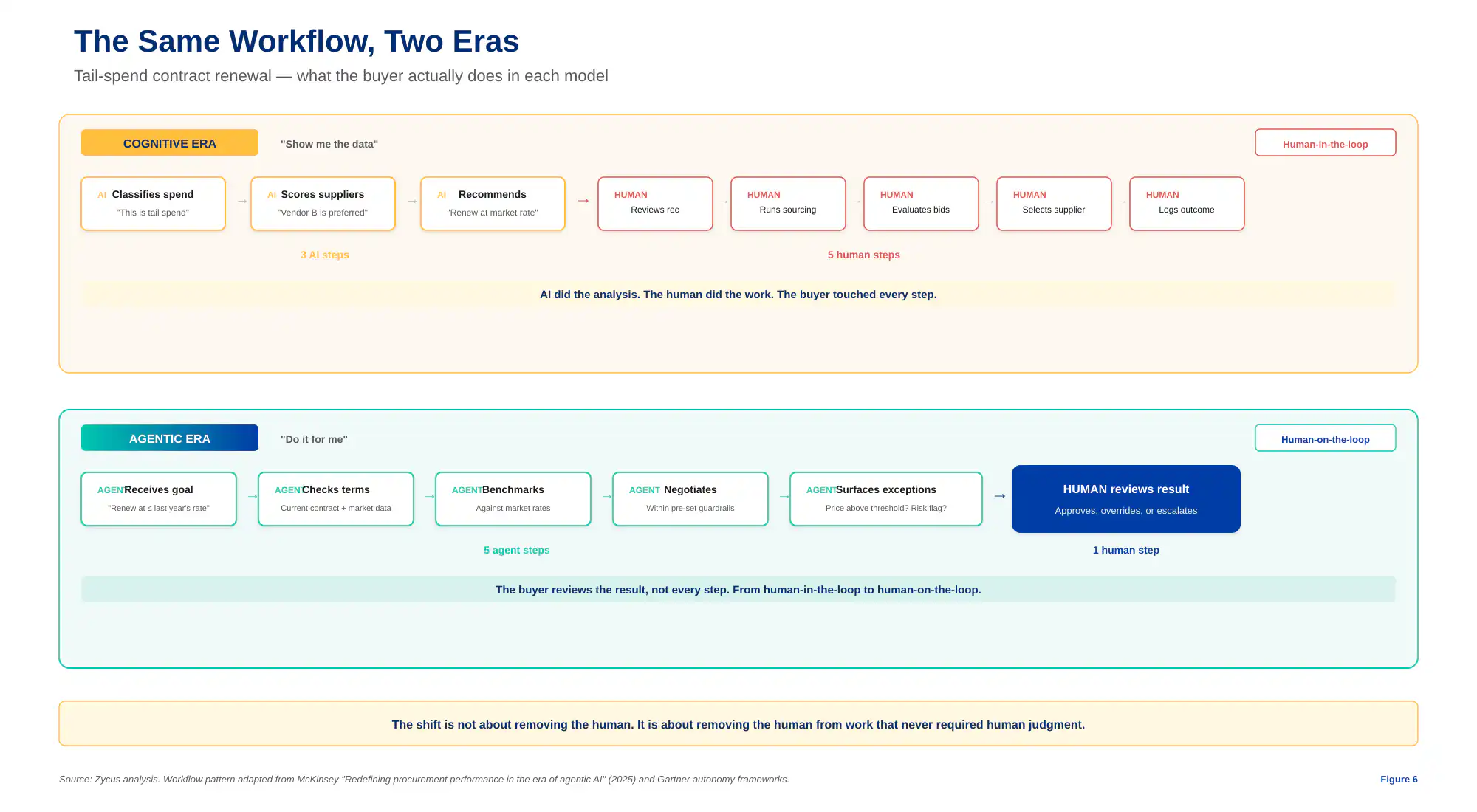Click the AGENTIC ERA gradient badge

click(170, 438)
